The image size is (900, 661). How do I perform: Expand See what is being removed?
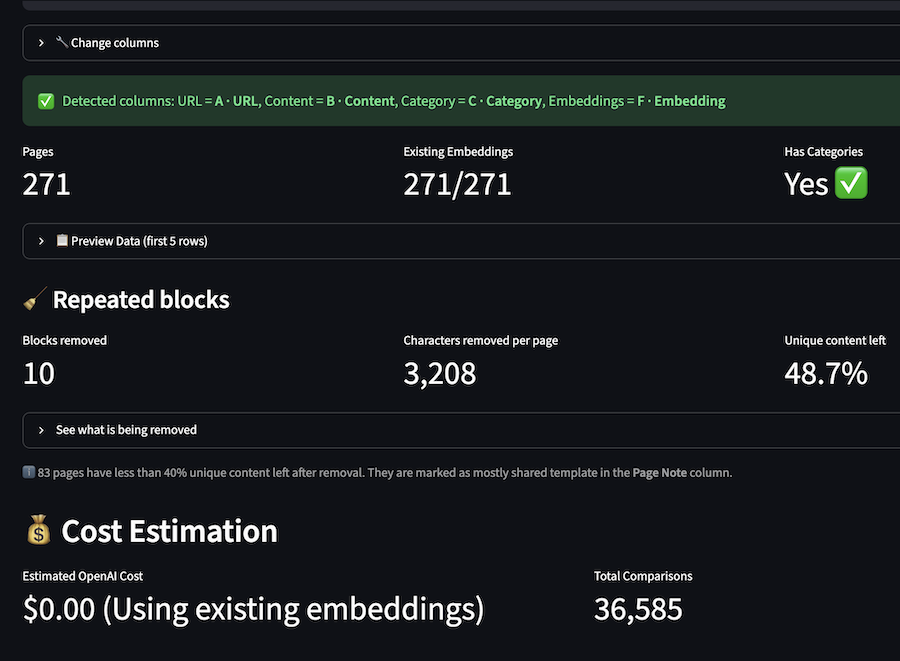(461, 430)
